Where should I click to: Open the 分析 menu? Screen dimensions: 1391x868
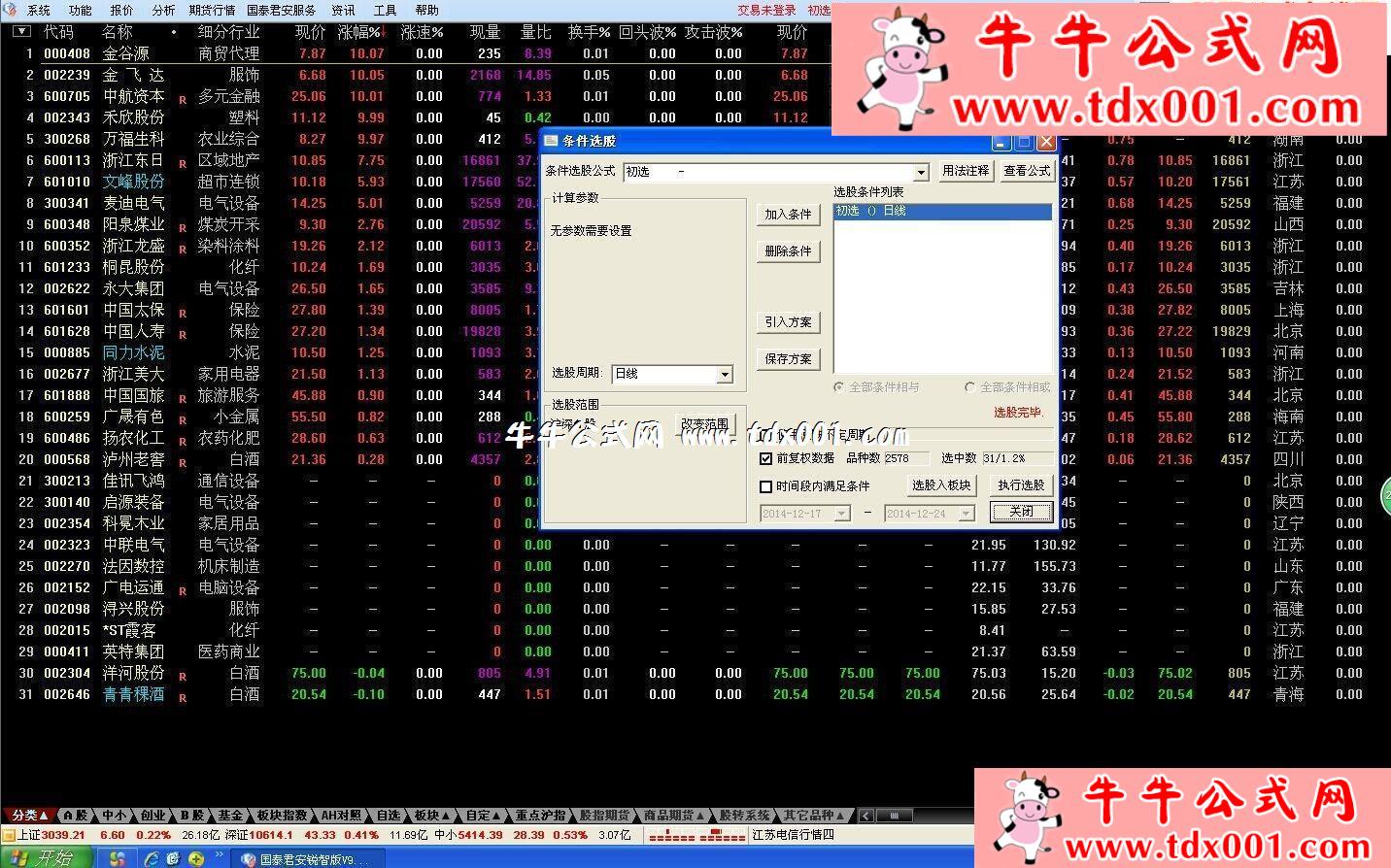pyautogui.click(x=163, y=10)
